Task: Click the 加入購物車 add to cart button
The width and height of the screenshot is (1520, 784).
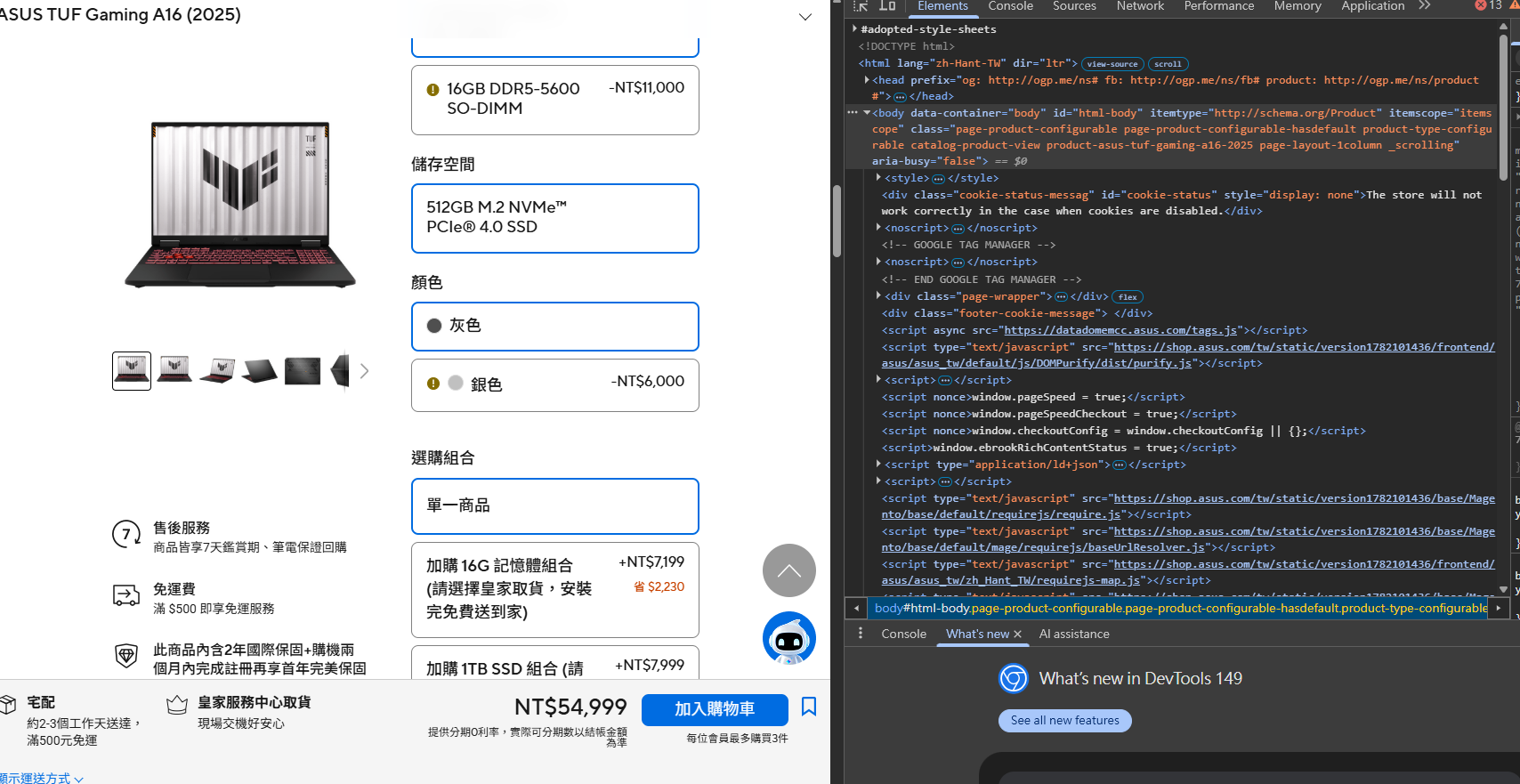Action: 715,709
